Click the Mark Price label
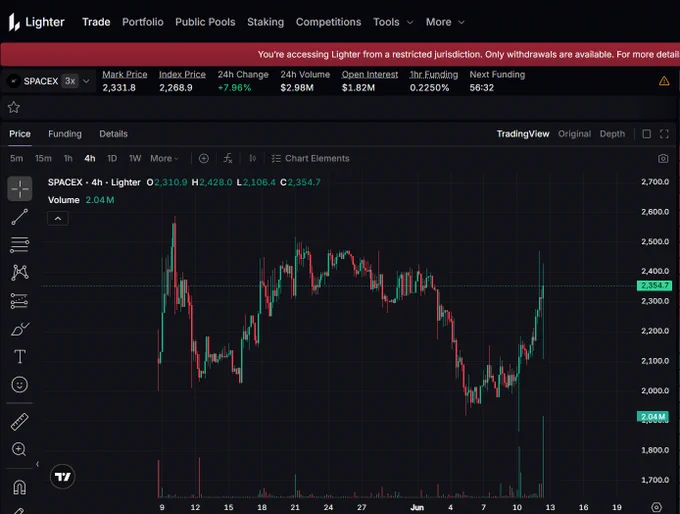Screen dimensions: 680x514 (125, 75)
